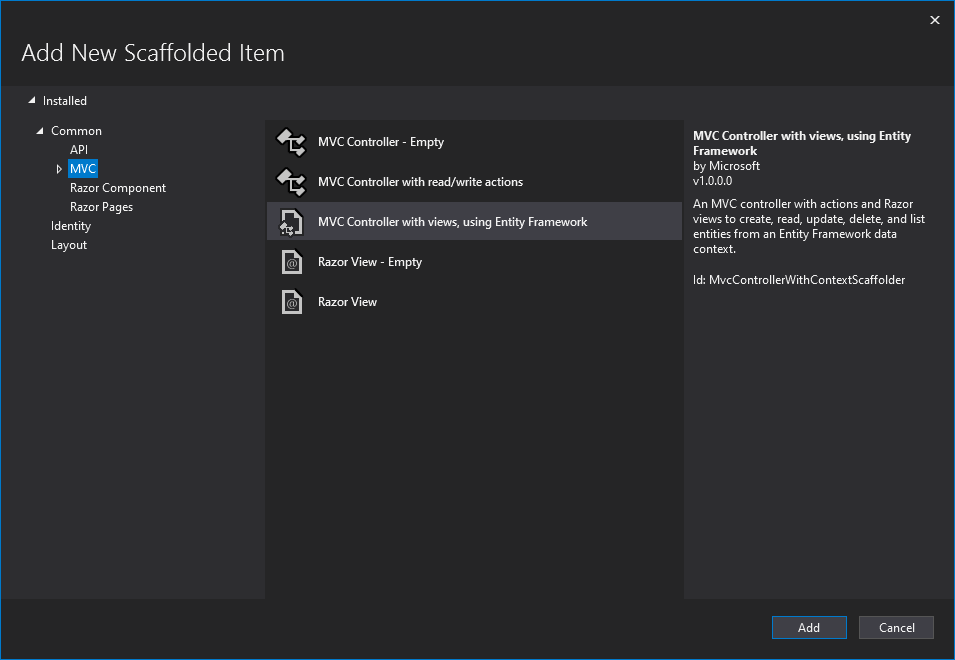The height and width of the screenshot is (660, 955).
Task: Choose Razor Pages in the tree
Action: click(101, 207)
